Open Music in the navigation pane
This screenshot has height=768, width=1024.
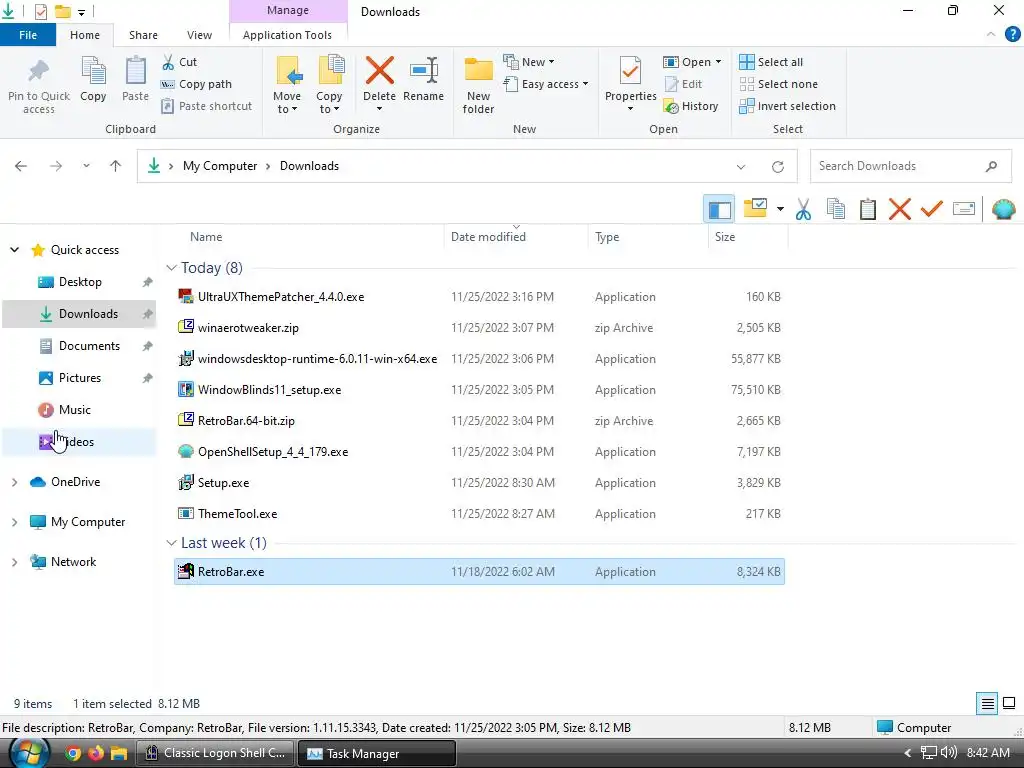pos(80,410)
